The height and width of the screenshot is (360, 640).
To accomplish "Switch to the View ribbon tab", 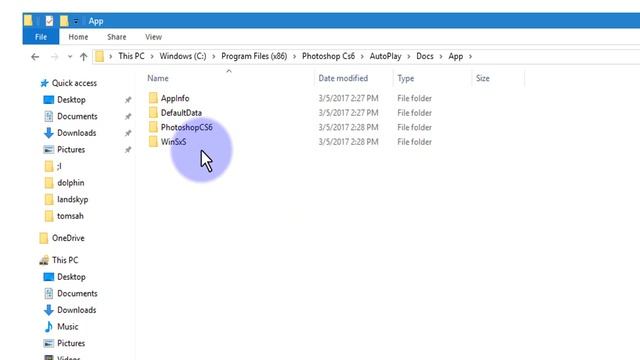I will [x=153, y=37].
